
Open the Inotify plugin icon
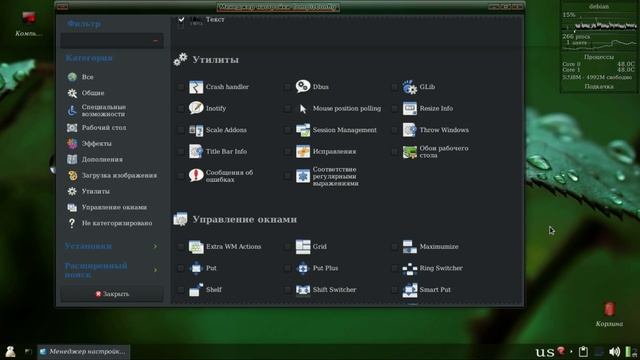point(196,108)
